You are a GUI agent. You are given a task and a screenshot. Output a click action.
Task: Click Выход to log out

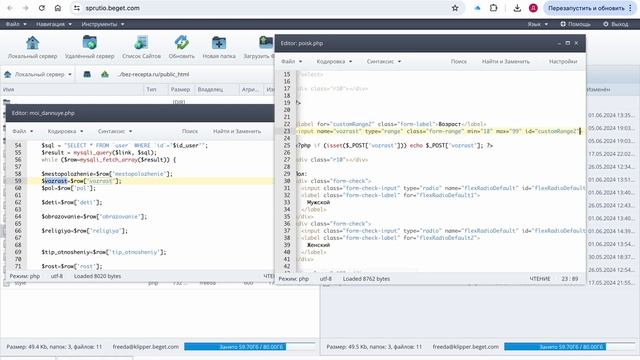616,24
